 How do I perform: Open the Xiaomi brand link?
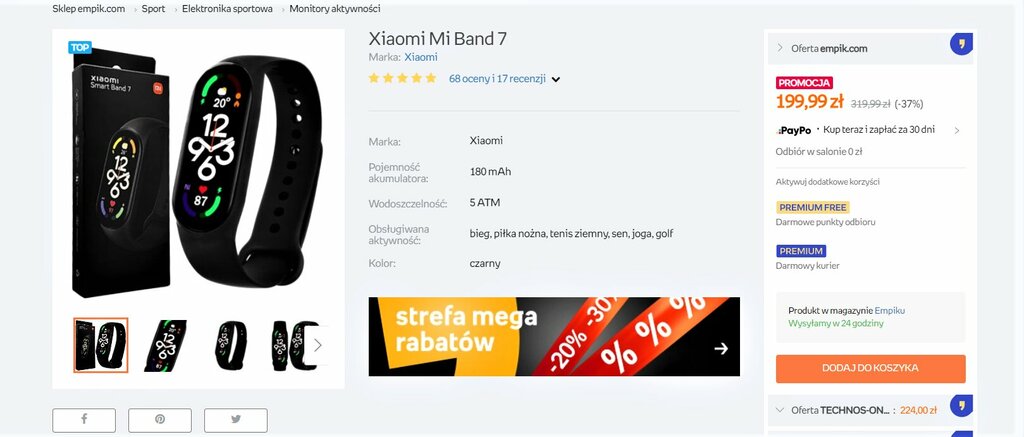[421, 57]
